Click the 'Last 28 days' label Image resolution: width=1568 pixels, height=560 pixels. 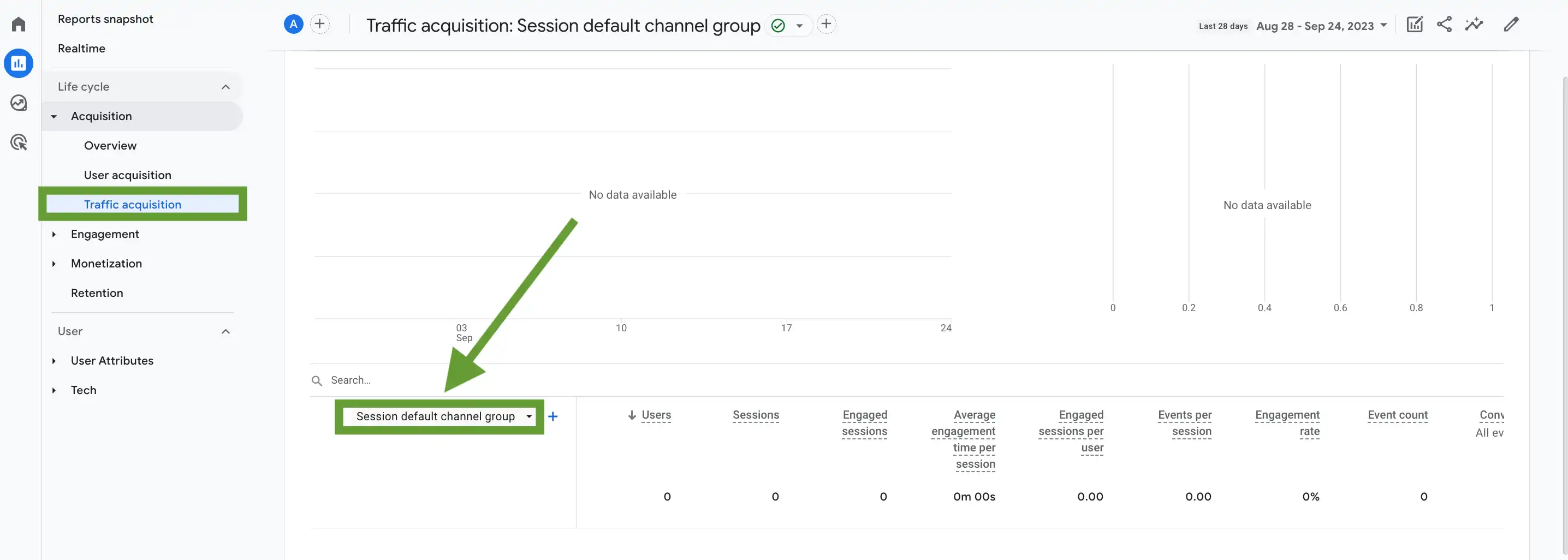[x=1223, y=26]
